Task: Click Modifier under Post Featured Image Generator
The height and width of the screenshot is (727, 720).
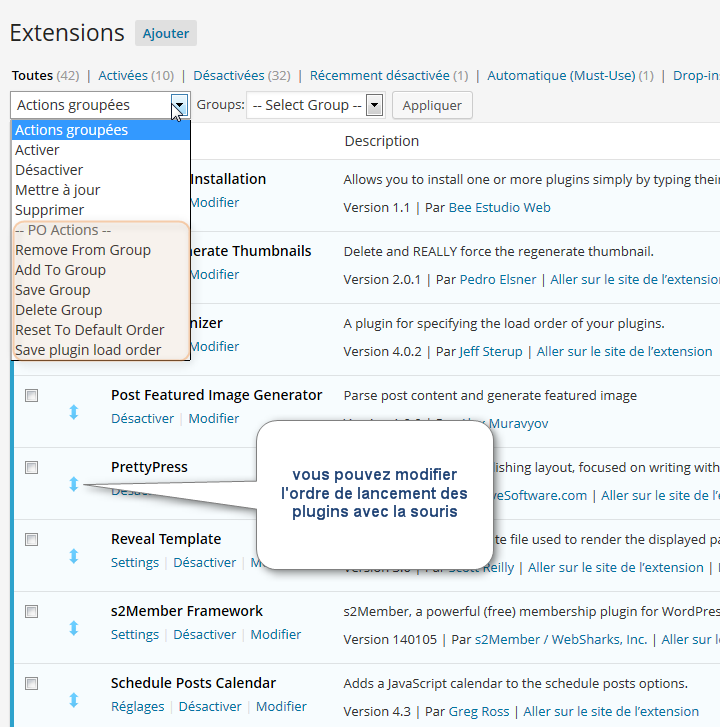Action: [214, 418]
